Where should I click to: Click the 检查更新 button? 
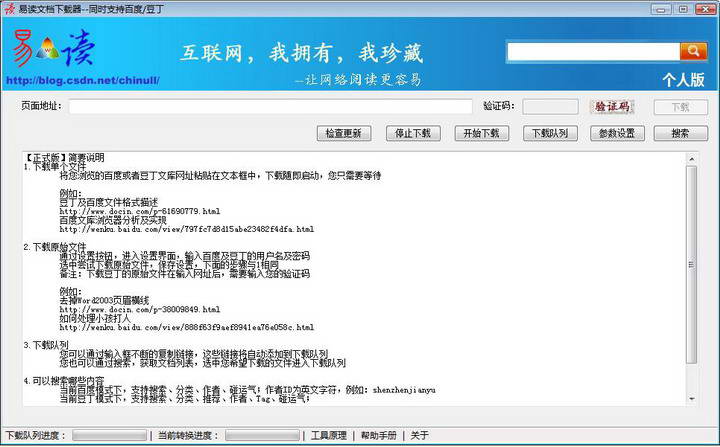point(344,133)
